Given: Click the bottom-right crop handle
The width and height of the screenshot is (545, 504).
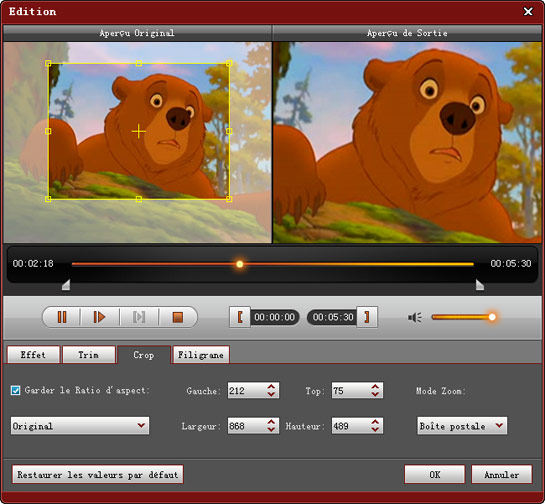Looking at the screenshot, I should point(229,199).
